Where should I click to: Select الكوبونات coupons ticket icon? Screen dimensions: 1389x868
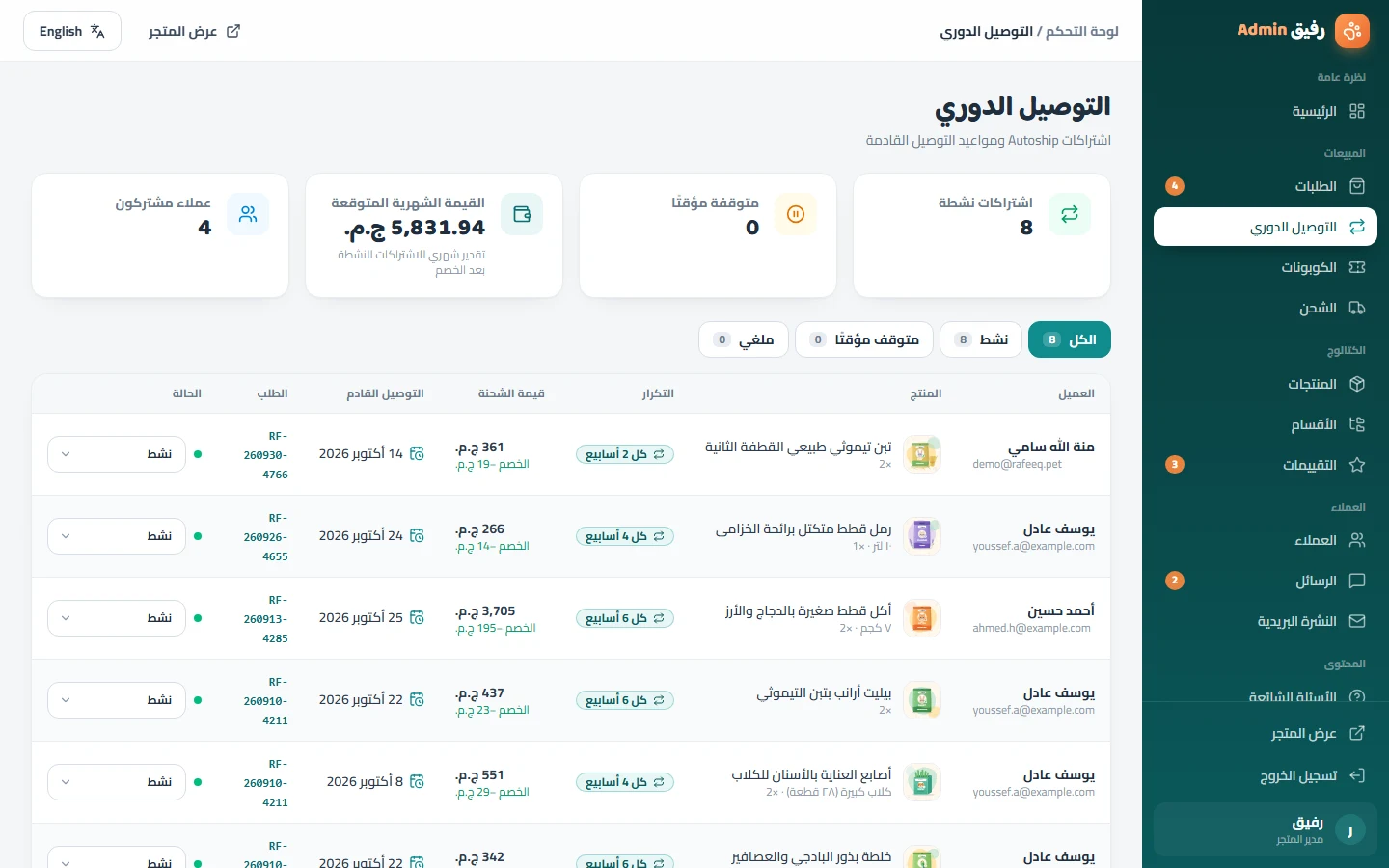click(1357, 267)
